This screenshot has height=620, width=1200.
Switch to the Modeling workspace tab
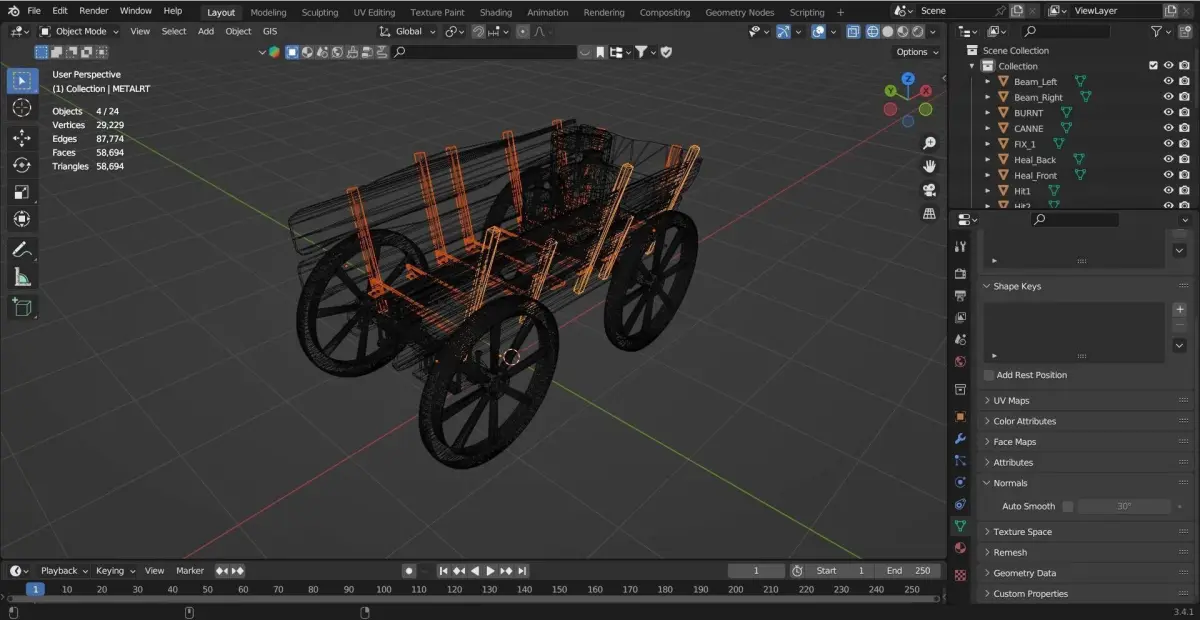(x=268, y=12)
